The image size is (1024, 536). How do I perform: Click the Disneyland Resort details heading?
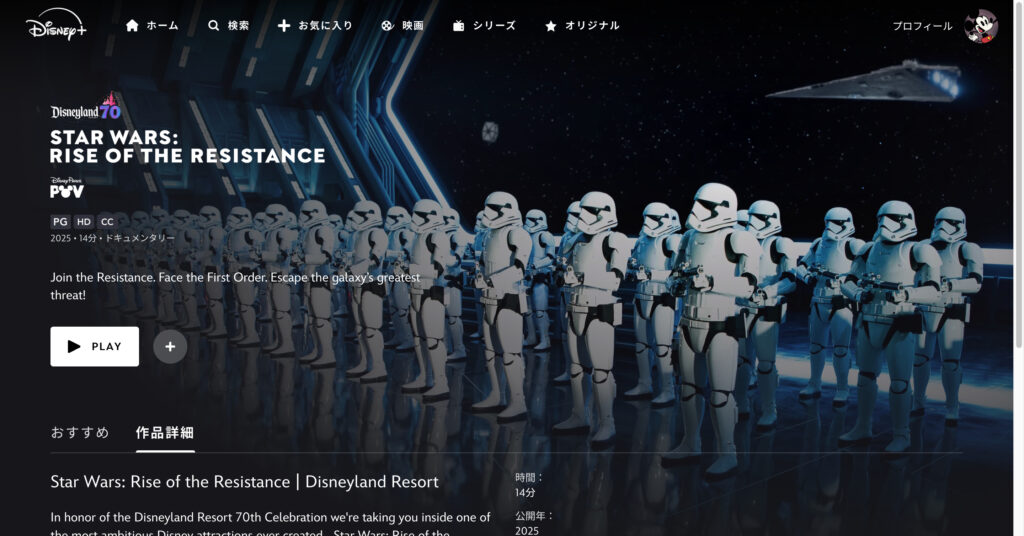pyautogui.click(x=244, y=482)
